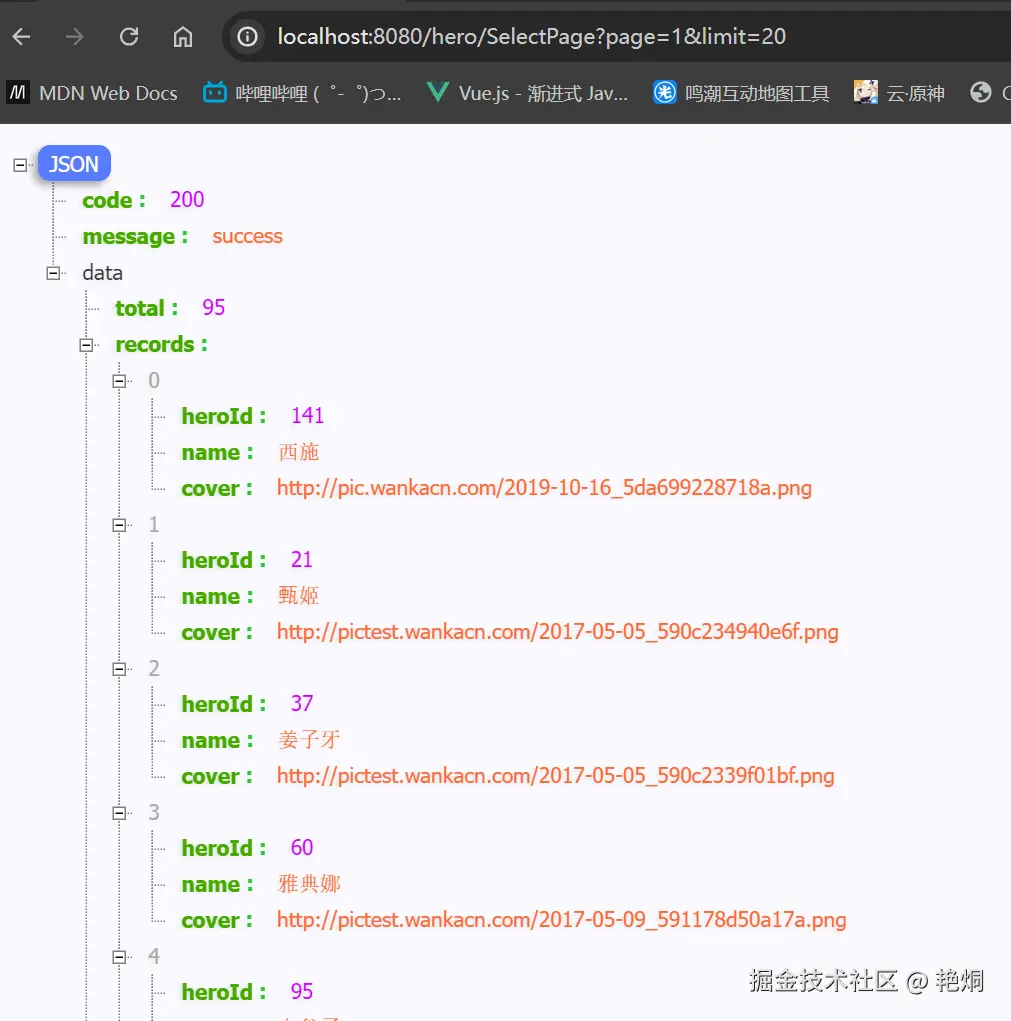Open the cover URL for 西施
This screenshot has height=1021, width=1011.
[x=543, y=488]
